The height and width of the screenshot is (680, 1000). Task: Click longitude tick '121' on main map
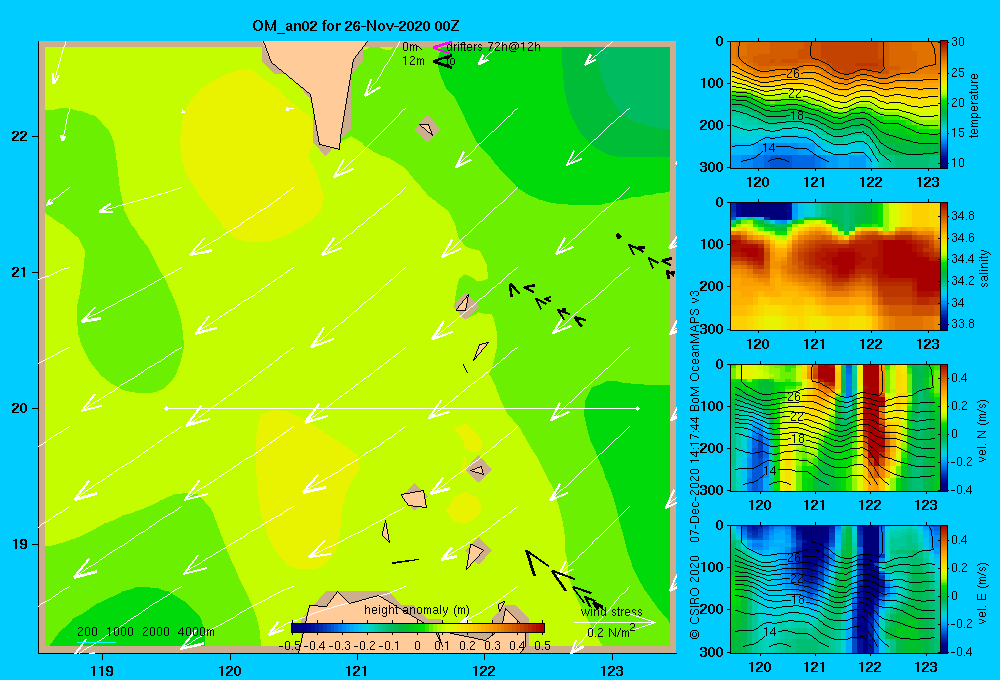[x=357, y=670]
